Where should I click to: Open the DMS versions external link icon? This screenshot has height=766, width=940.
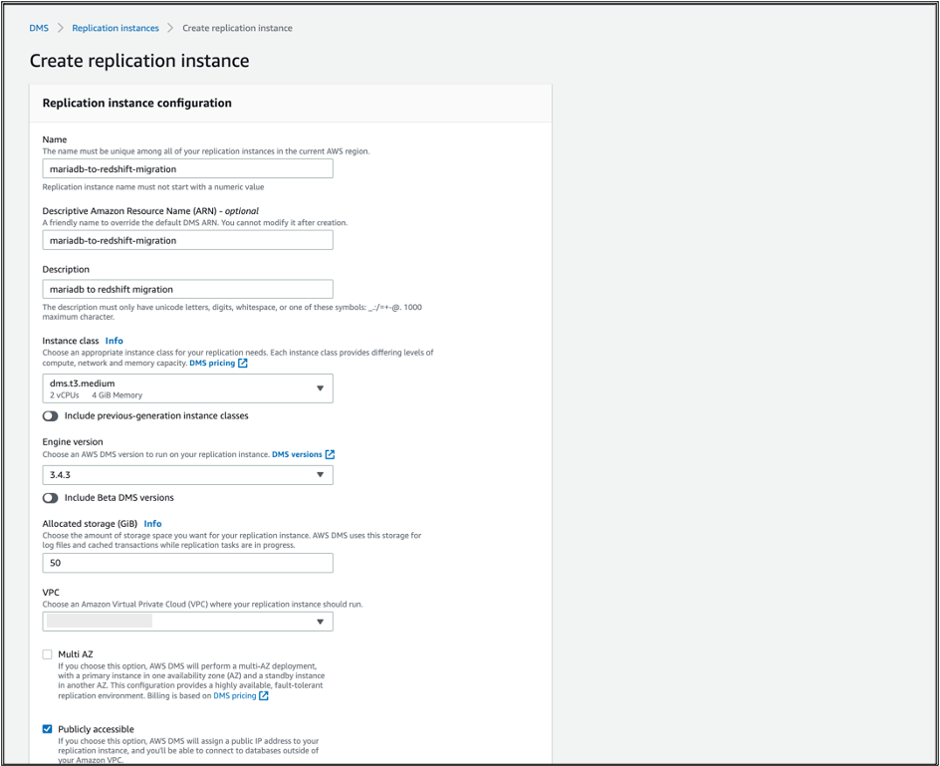tap(330, 454)
